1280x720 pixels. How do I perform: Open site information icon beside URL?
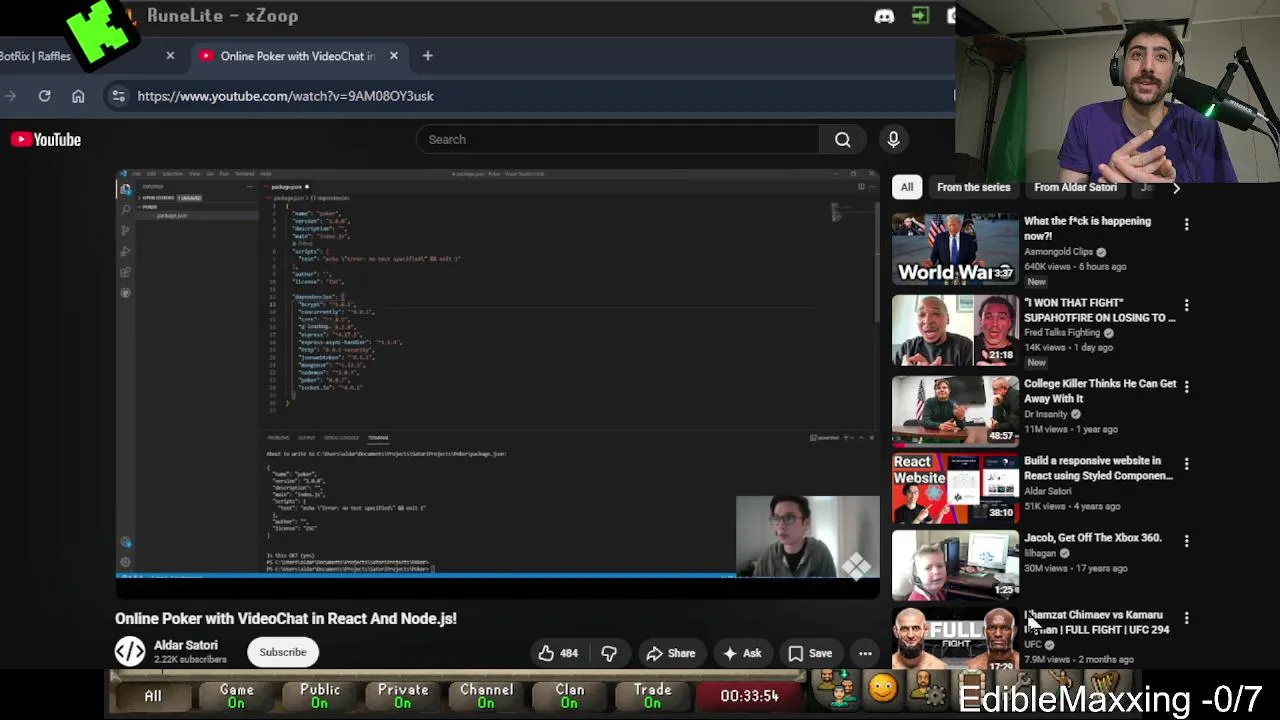click(118, 96)
